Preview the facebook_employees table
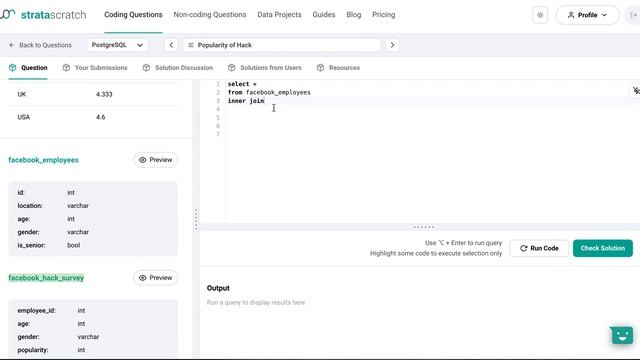 [x=156, y=160]
